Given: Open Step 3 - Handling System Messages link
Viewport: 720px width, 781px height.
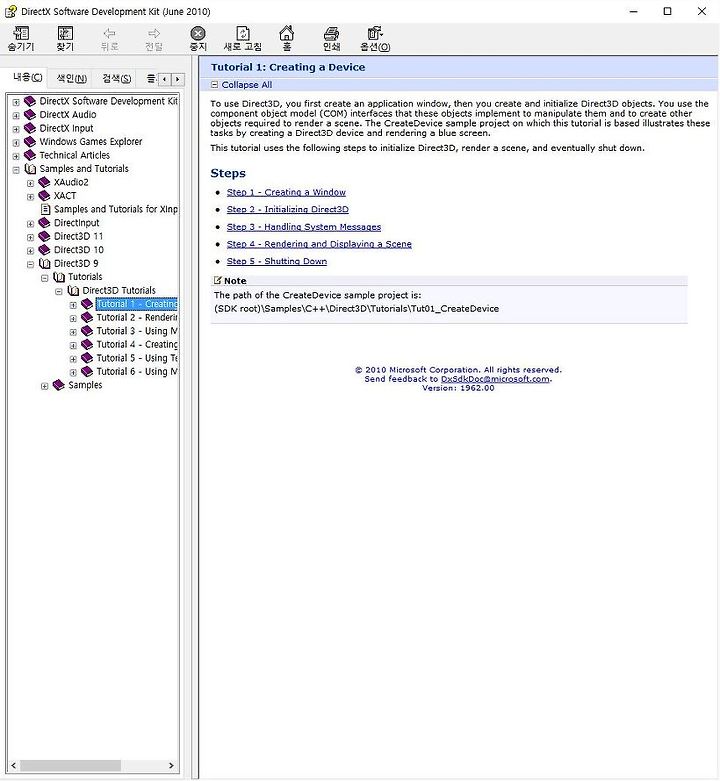Looking at the screenshot, I should coord(304,227).
